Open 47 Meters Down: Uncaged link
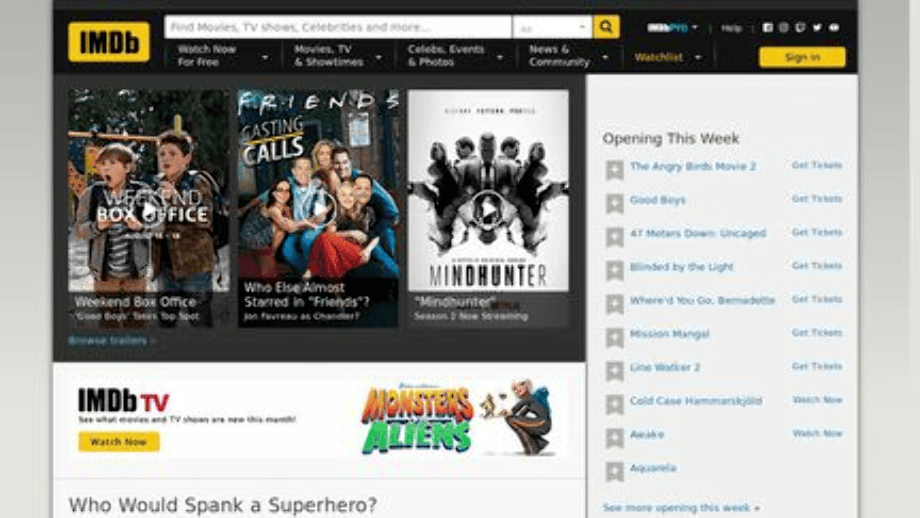920x518 pixels. [x=698, y=233]
